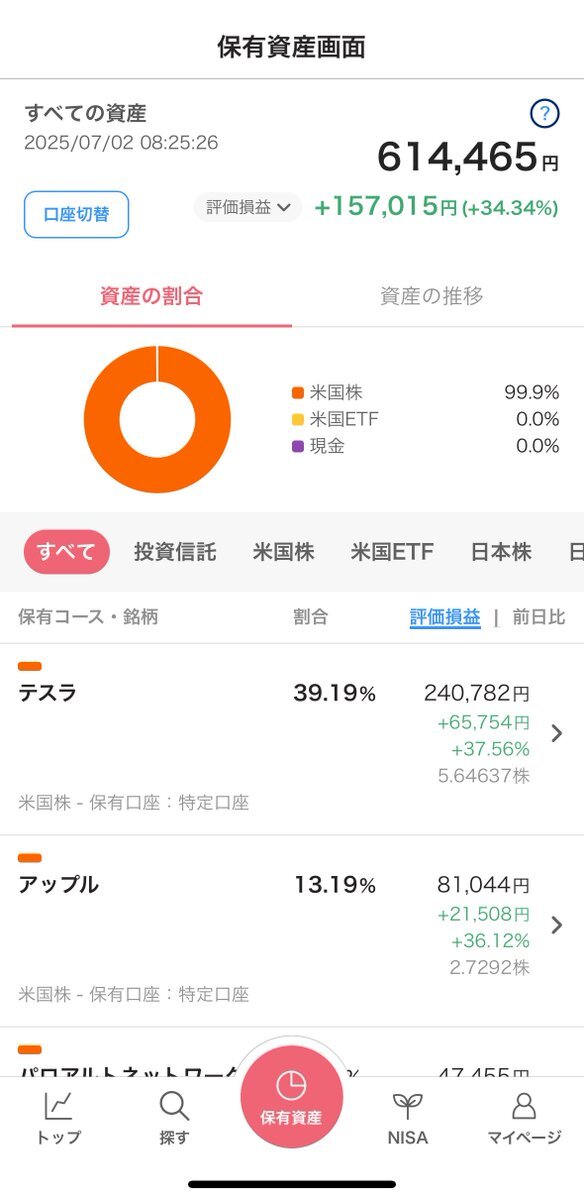
Task: Open the マイページ person icon
Action: [524, 1106]
